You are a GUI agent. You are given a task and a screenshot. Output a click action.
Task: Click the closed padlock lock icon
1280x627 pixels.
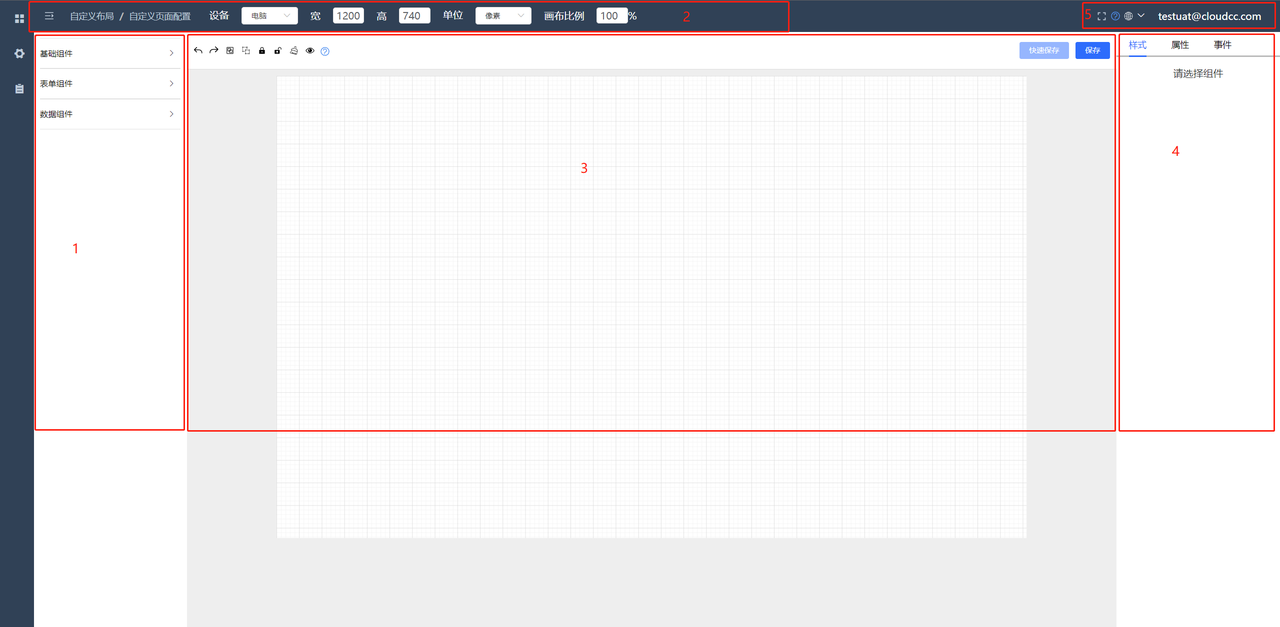tap(262, 50)
